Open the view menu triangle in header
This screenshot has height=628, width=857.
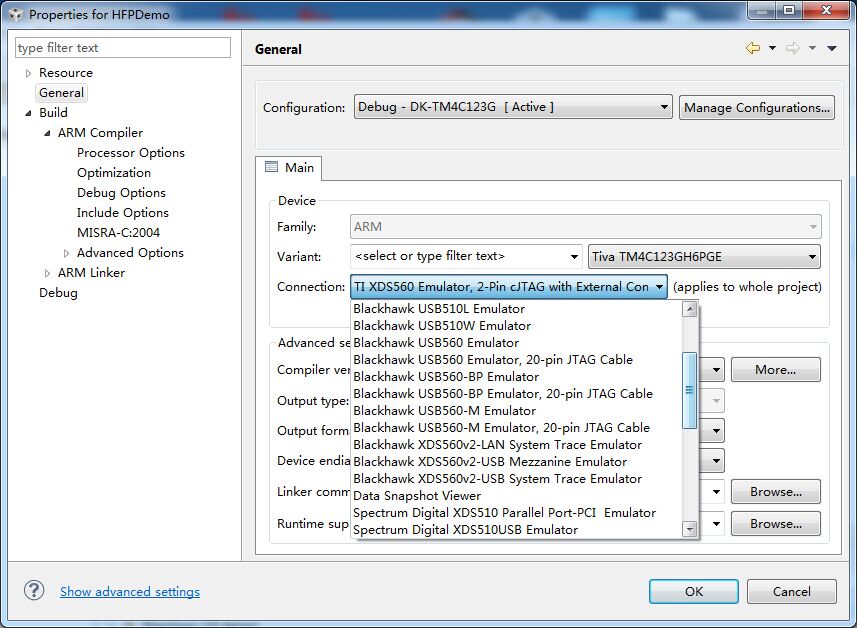832,48
